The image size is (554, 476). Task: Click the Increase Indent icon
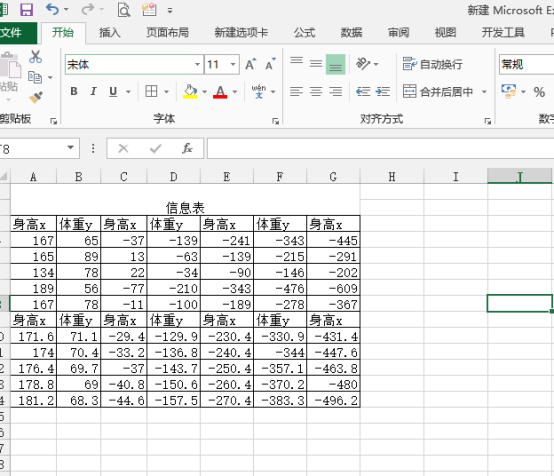[383, 92]
